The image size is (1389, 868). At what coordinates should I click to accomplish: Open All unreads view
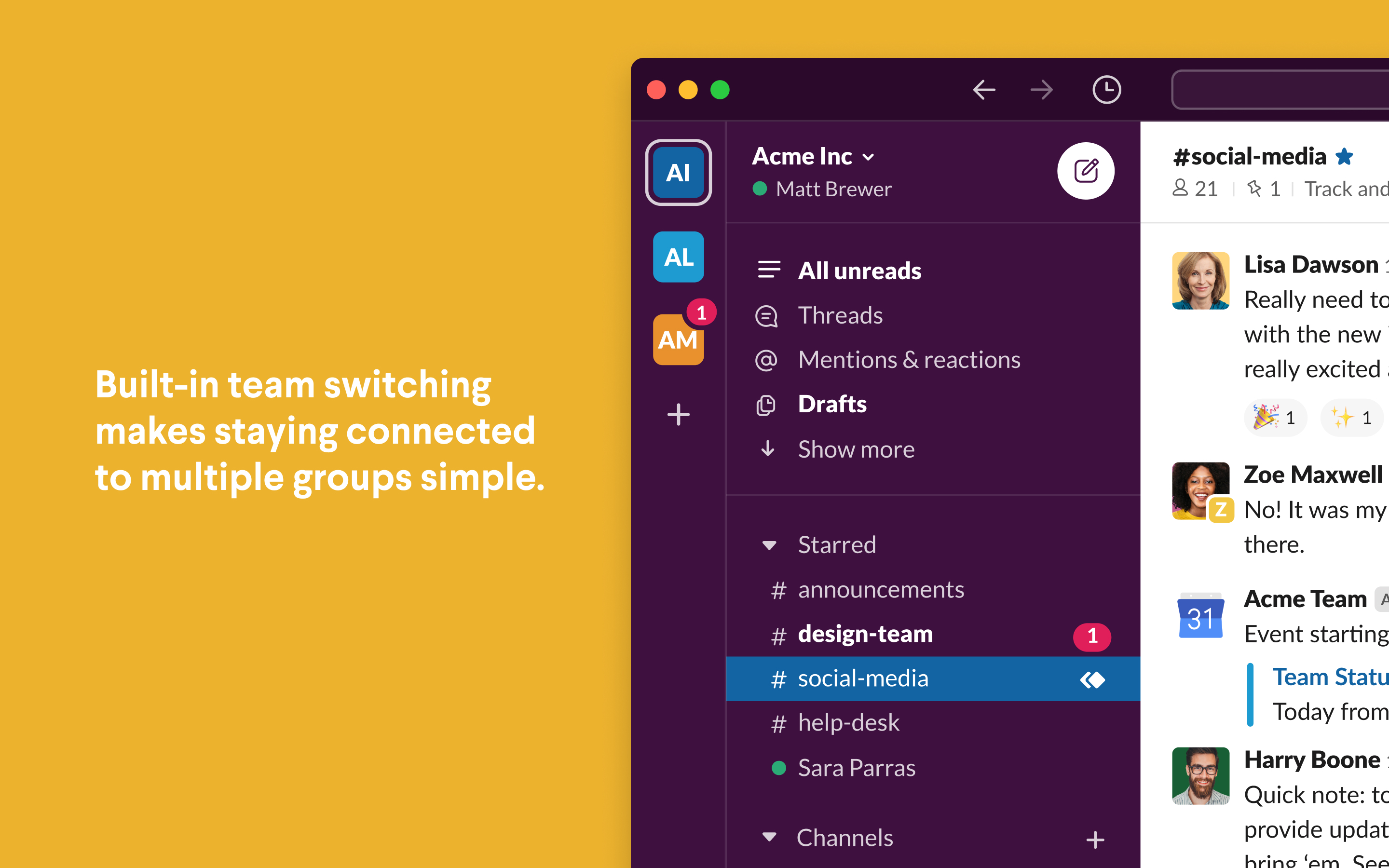(x=858, y=271)
